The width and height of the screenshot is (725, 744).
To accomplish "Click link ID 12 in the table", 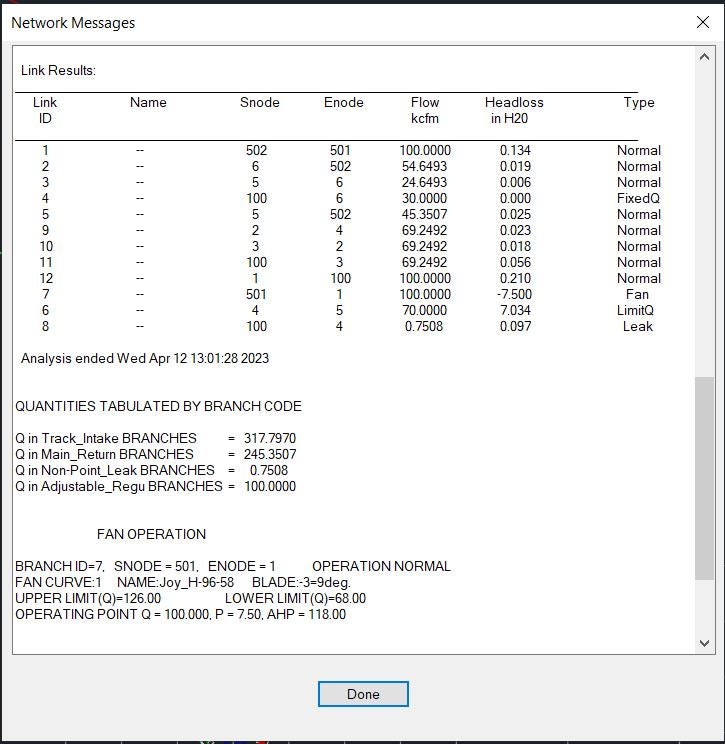I will 46,279.
